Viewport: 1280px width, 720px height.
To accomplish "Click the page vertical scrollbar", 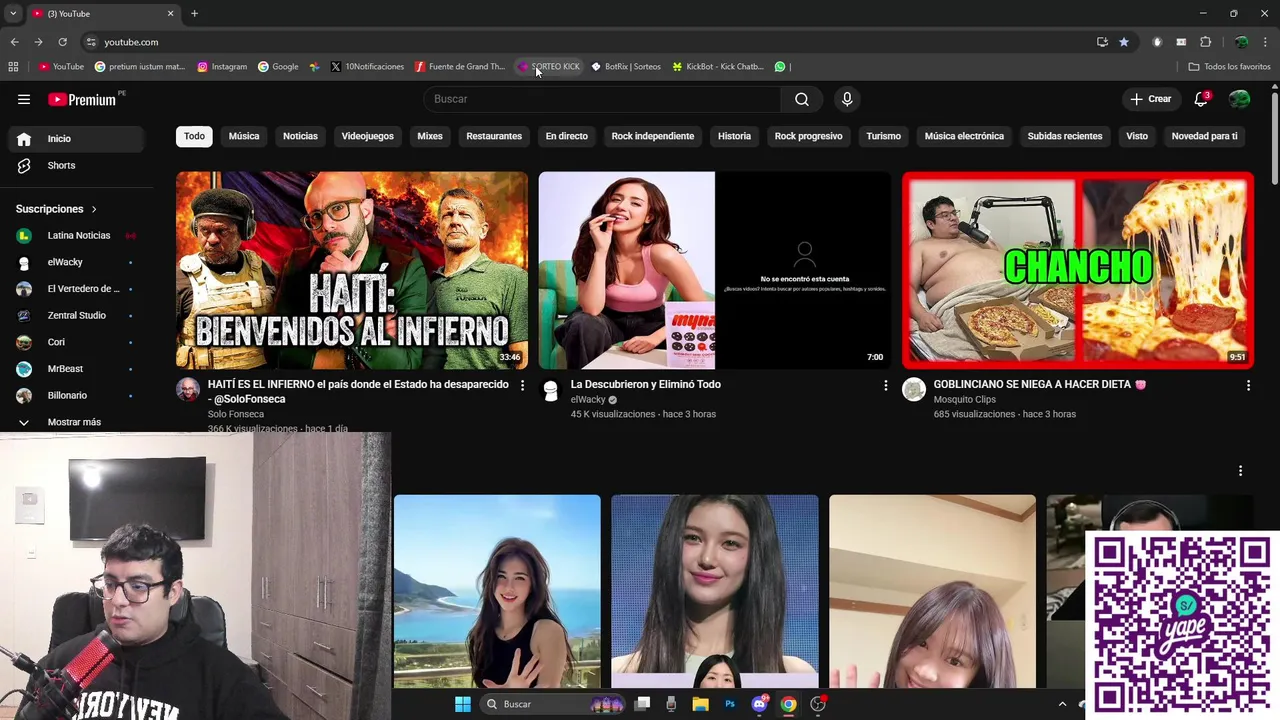I will point(1274,136).
